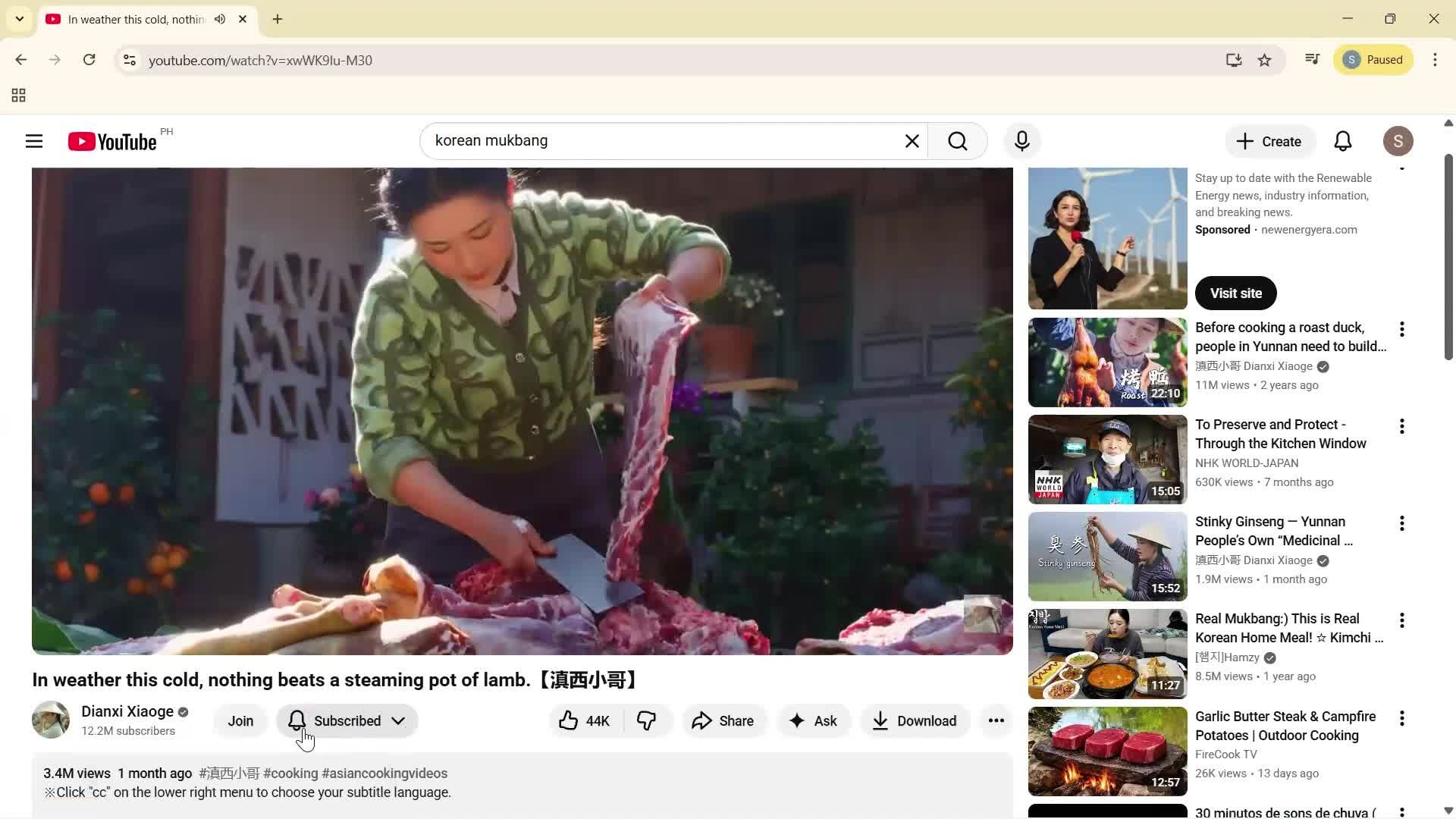Viewport: 1456px width, 819px height.
Task: Bookmark this page via the star icon
Action: [1265, 60]
